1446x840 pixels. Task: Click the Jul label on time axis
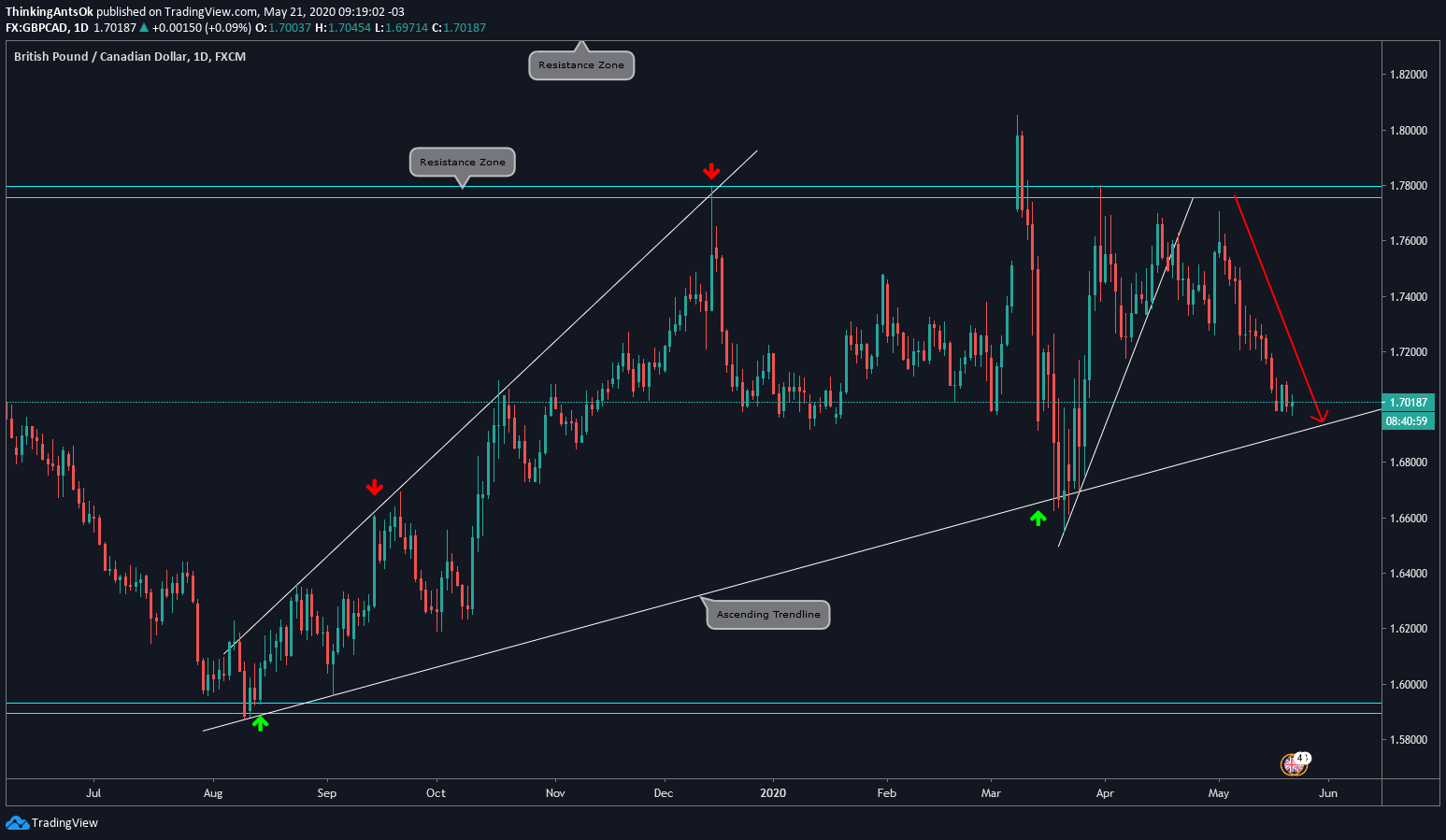pyautogui.click(x=93, y=793)
